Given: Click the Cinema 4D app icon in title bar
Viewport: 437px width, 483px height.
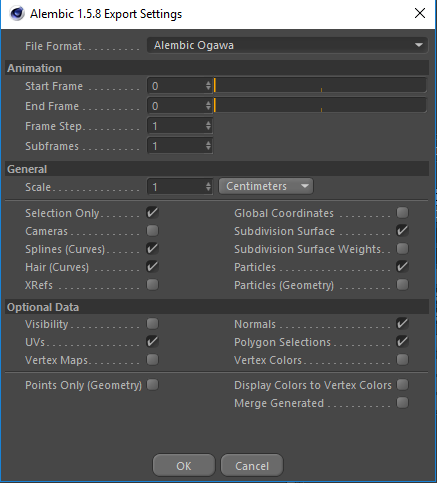Looking at the screenshot, I should pyautogui.click(x=17, y=14).
